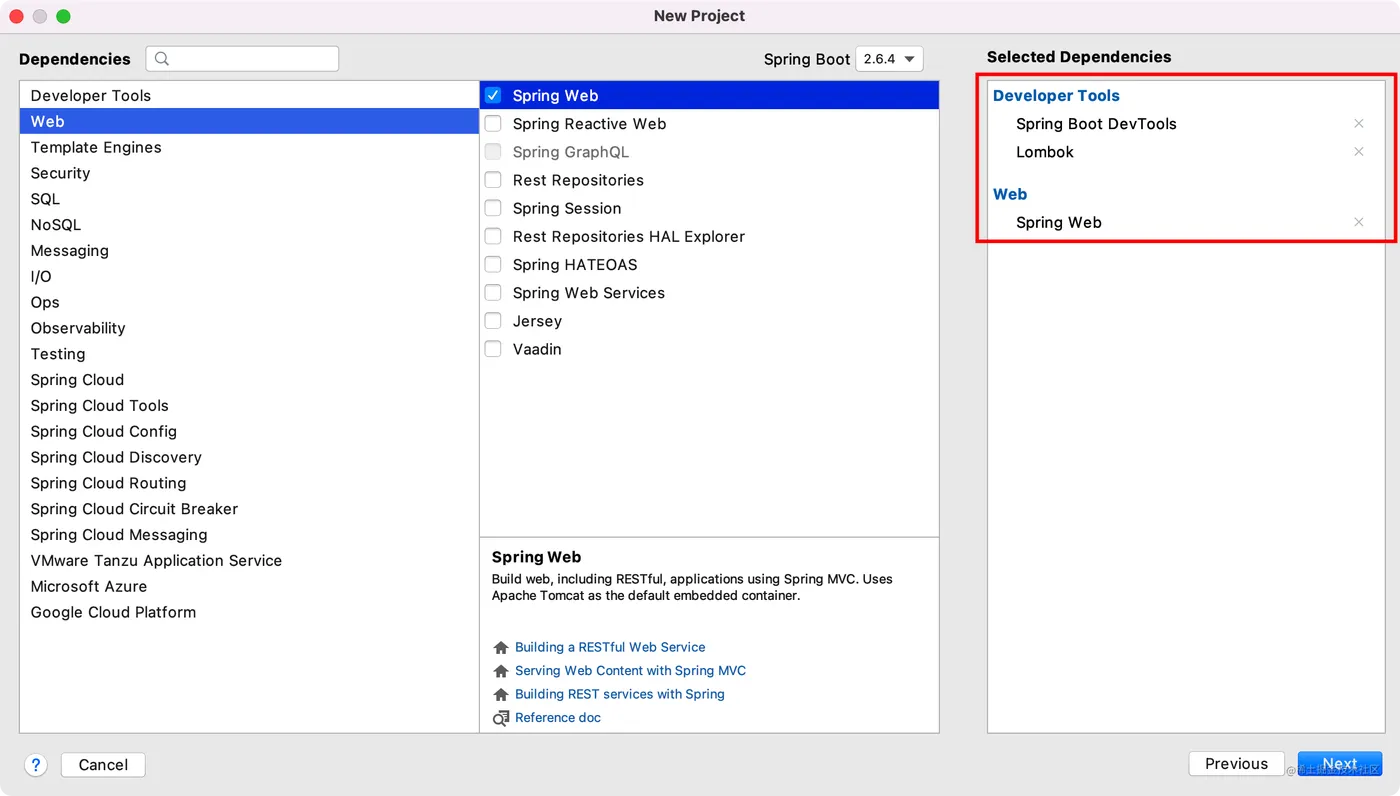This screenshot has width=1400, height=796.
Task: Open Serving Web Content with Spring MVC link
Action: click(x=630, y=671)
